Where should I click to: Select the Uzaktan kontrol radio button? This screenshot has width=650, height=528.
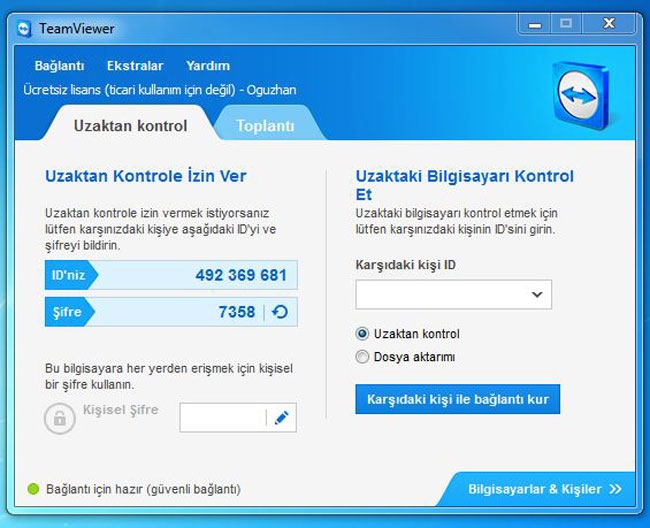362,334
